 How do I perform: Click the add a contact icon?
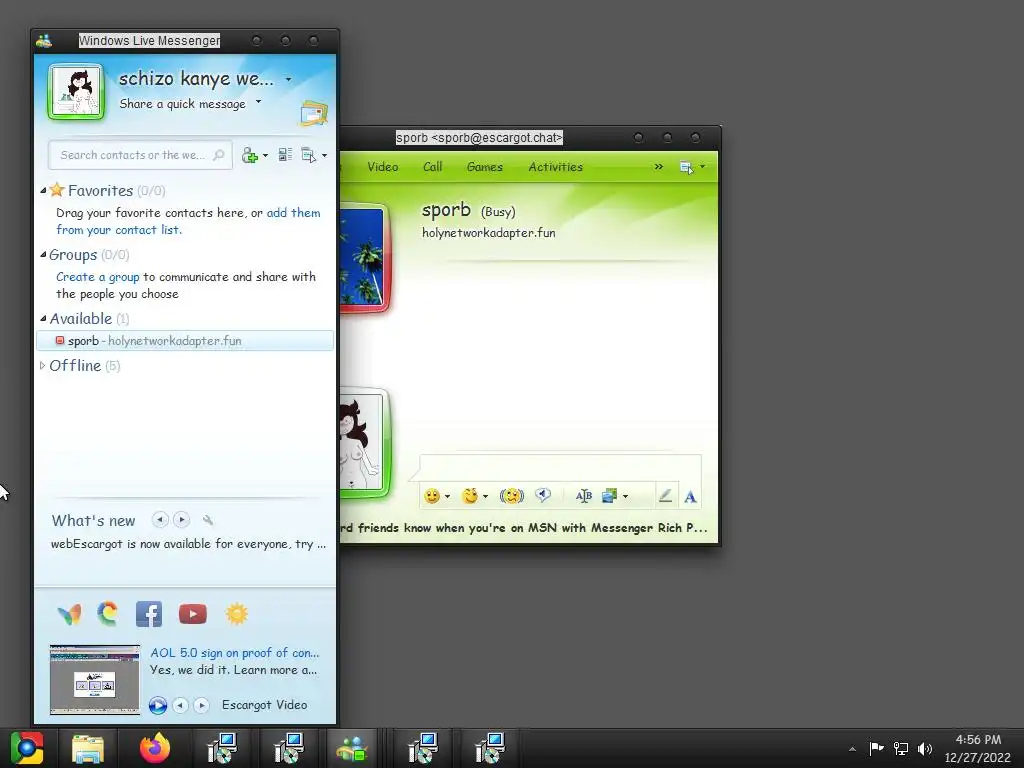[x=249, y=155]
